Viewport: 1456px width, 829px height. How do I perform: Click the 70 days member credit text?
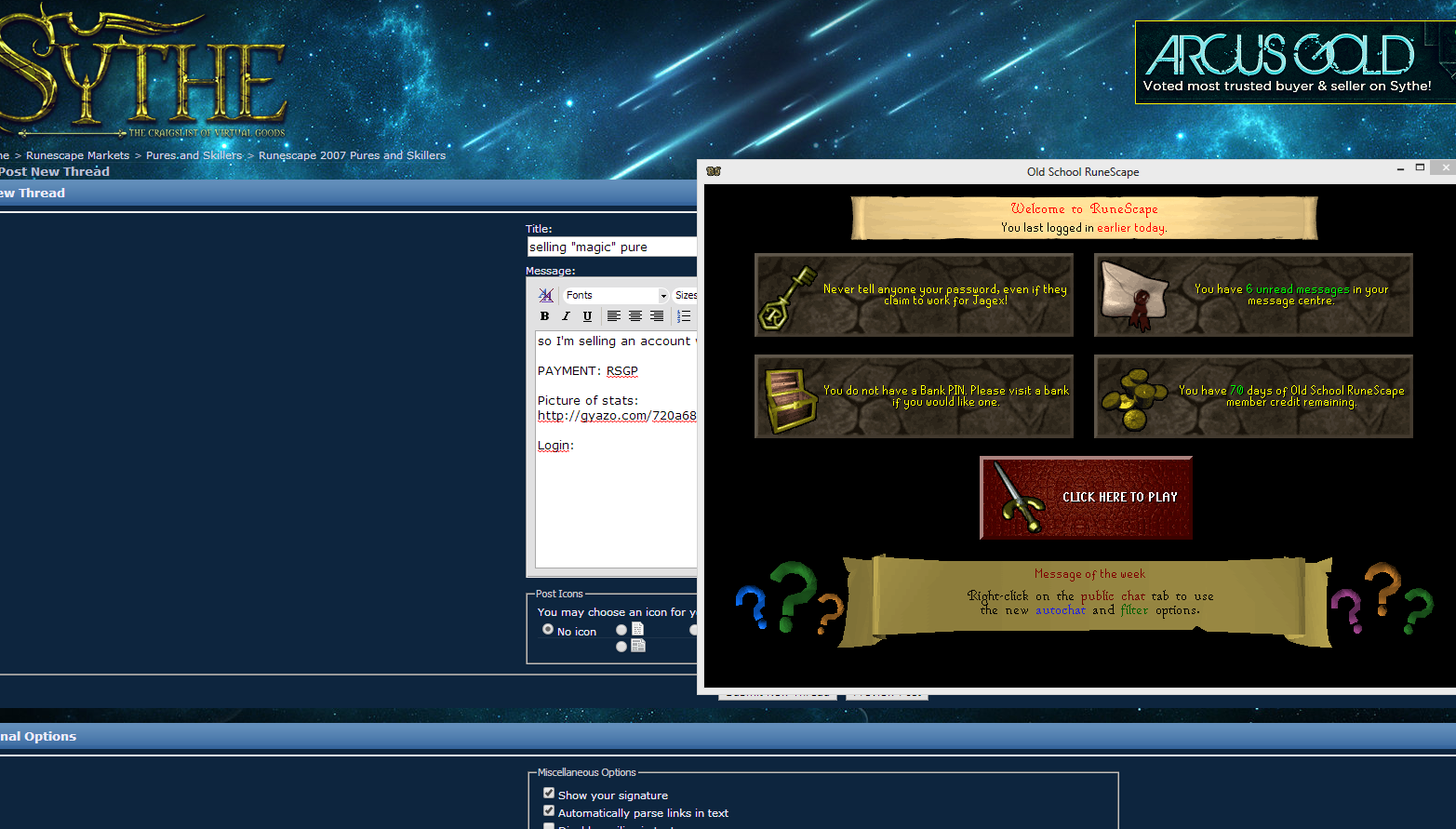click(x=1291, y=396)
